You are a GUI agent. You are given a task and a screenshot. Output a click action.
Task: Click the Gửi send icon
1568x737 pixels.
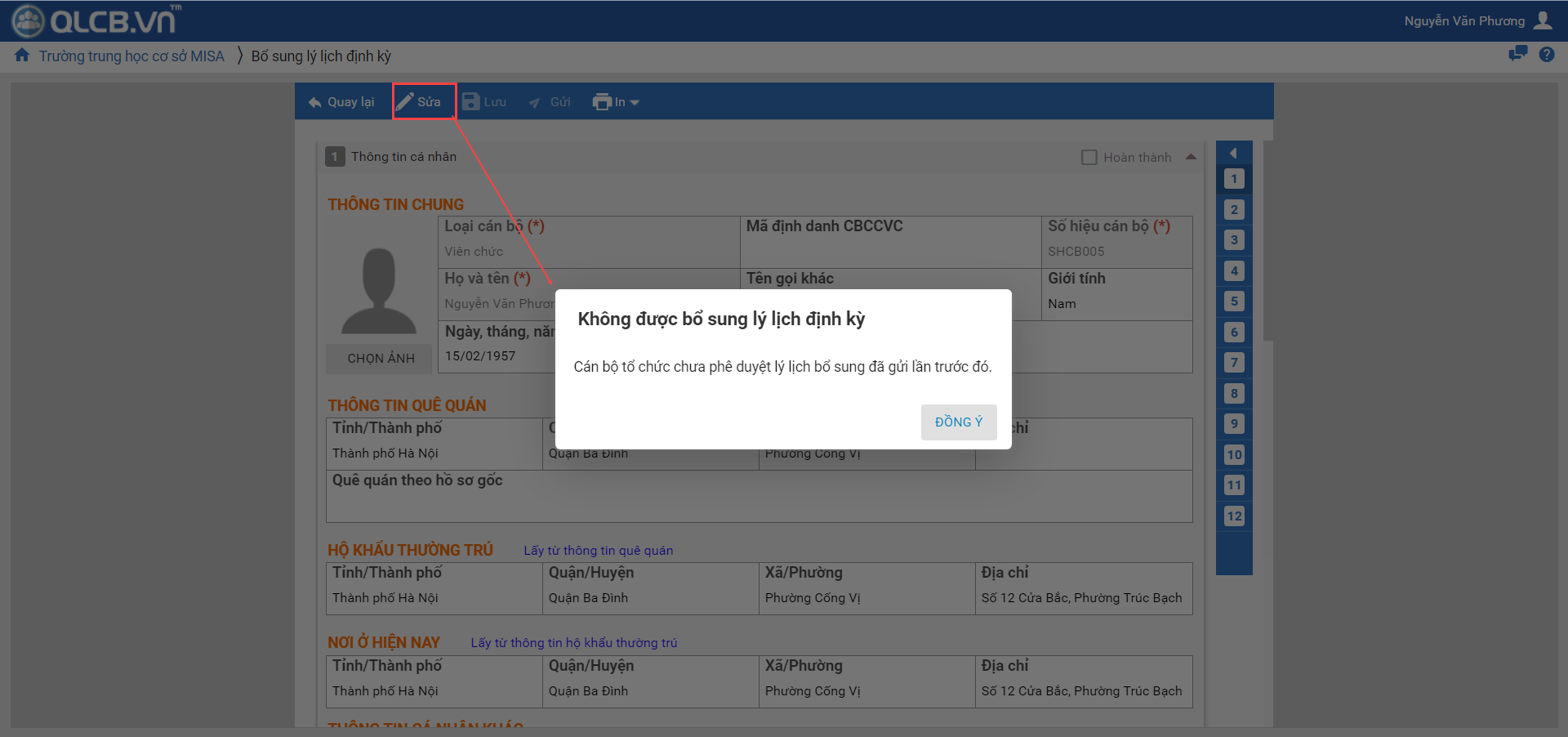click(x=535, y=103)
